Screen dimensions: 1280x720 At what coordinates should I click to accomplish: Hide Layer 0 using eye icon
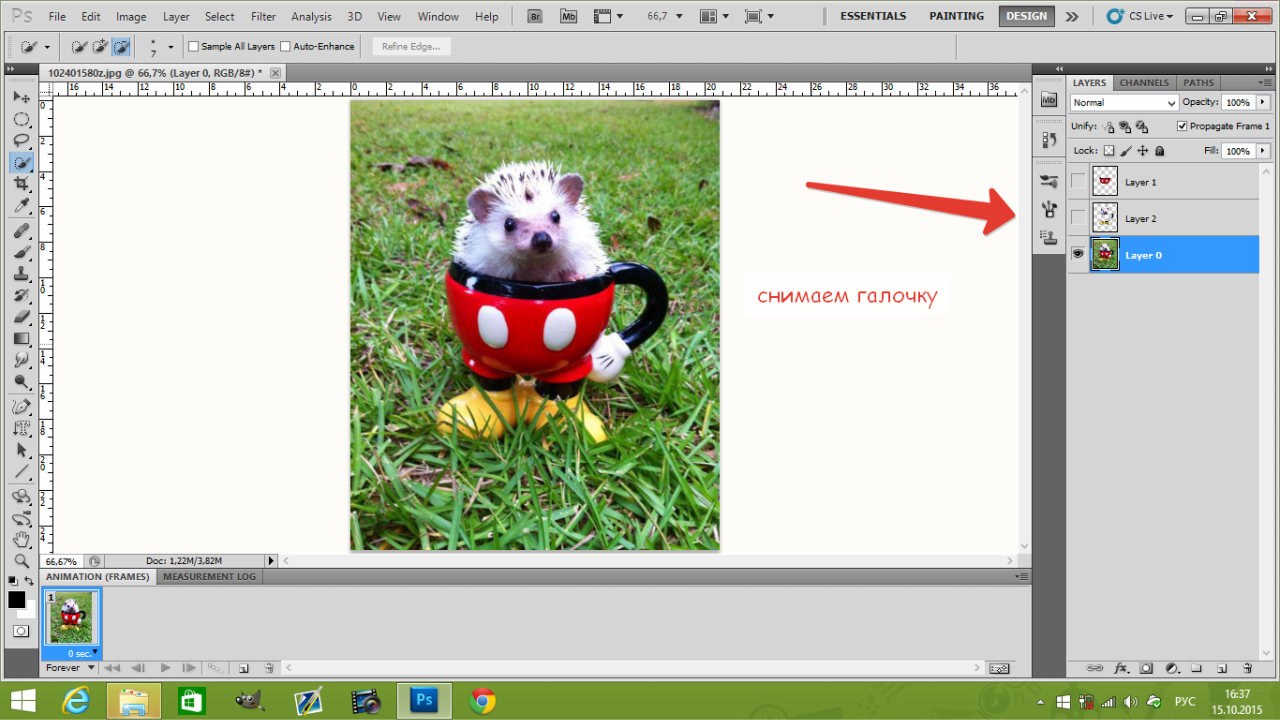click(1078, 255)
